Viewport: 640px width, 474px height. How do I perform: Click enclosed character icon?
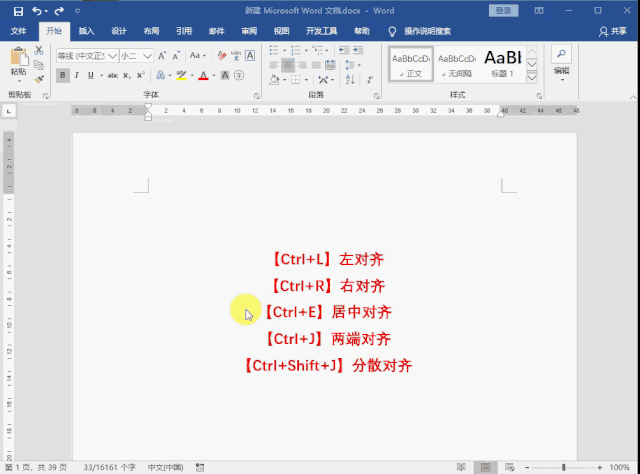coord(239,75)
